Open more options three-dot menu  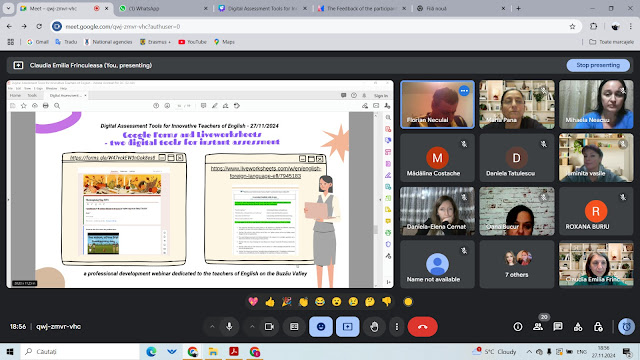pos(396,327)
